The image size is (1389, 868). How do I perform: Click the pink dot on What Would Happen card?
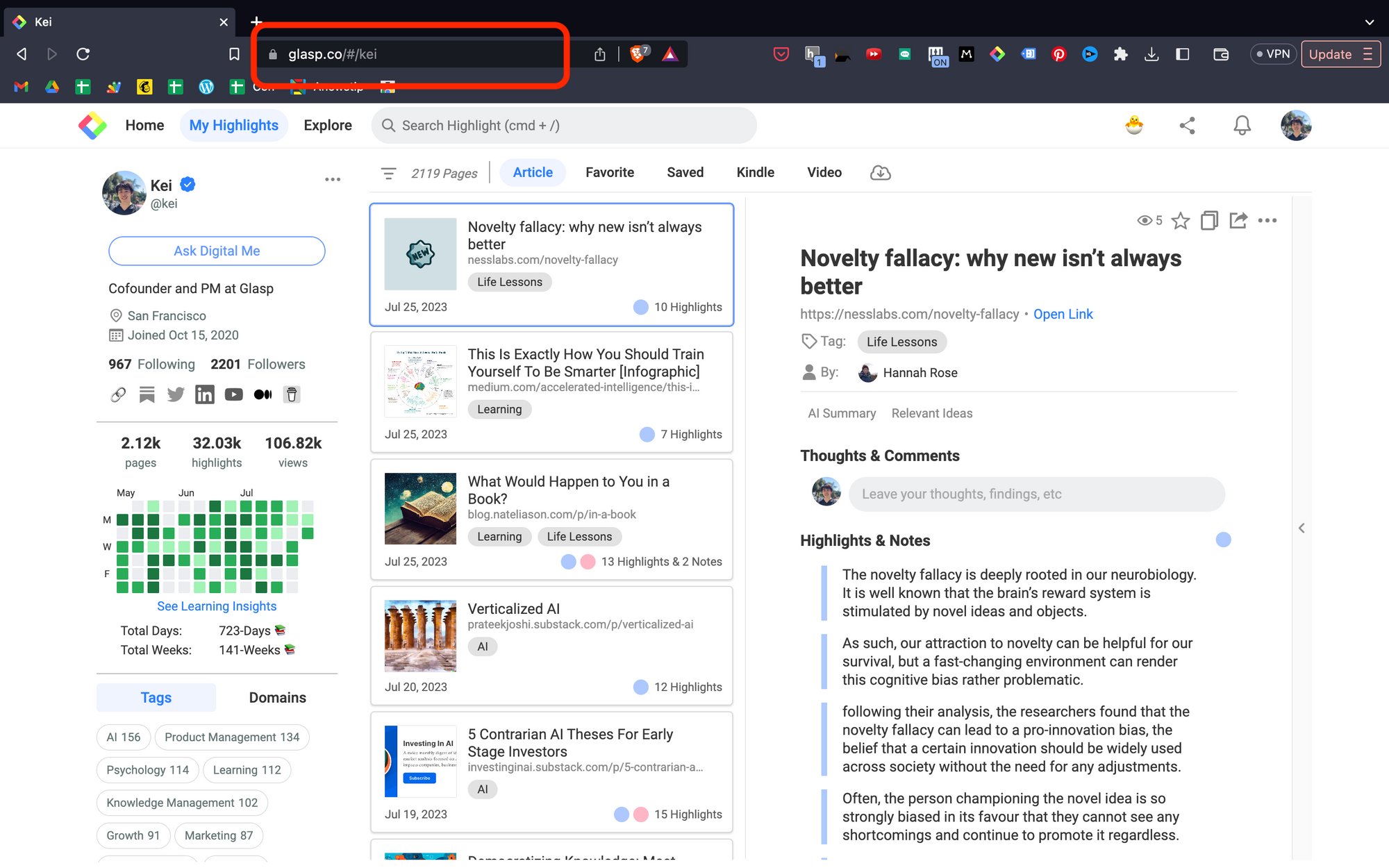click(588, 562)
